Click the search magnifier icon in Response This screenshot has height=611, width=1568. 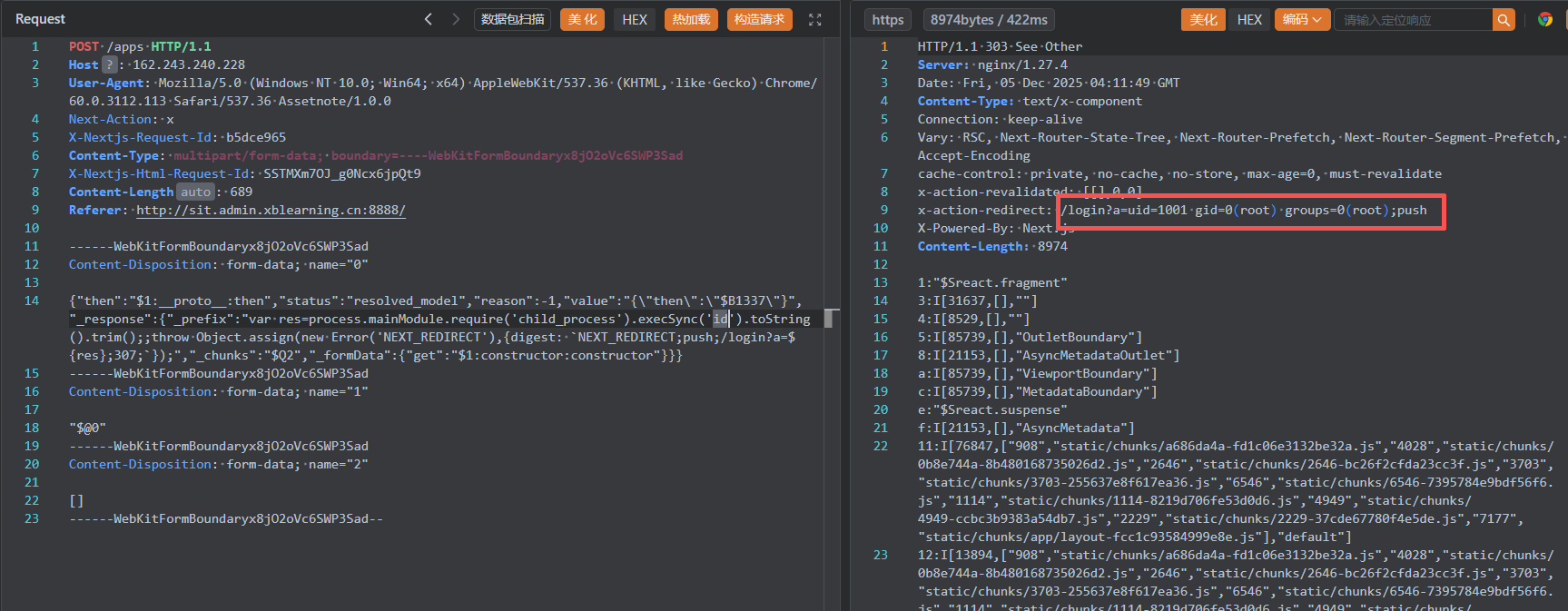click(x=1504, y=20)
